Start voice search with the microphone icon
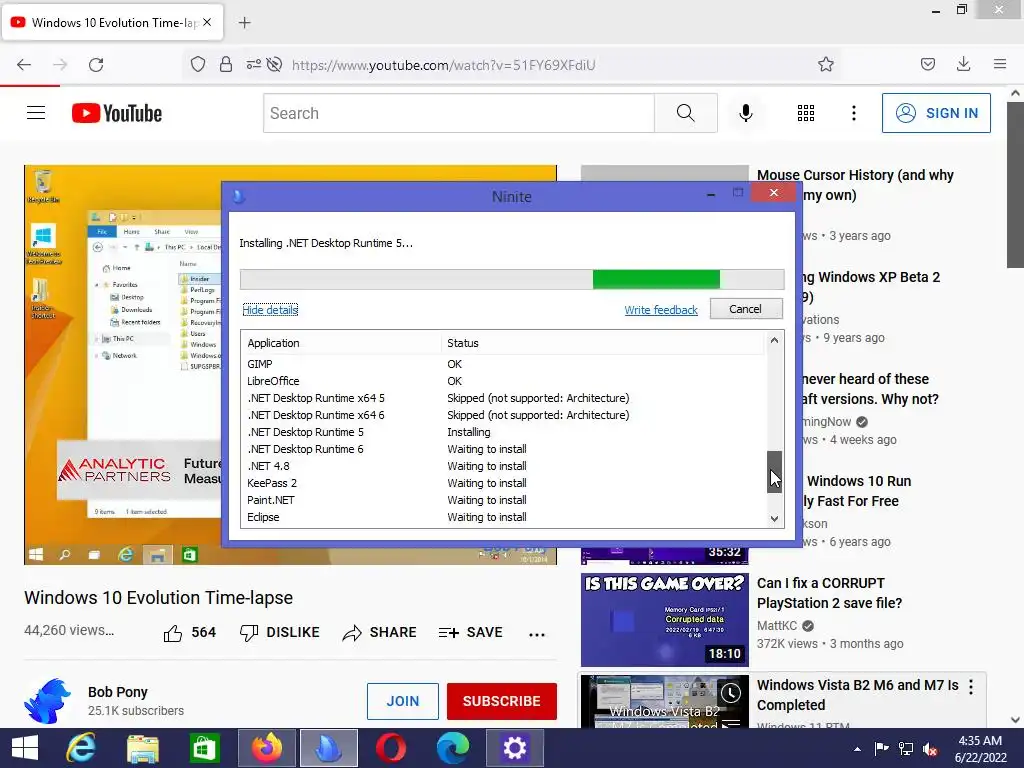The image size is (1024, 768). (x=746, y=113)
